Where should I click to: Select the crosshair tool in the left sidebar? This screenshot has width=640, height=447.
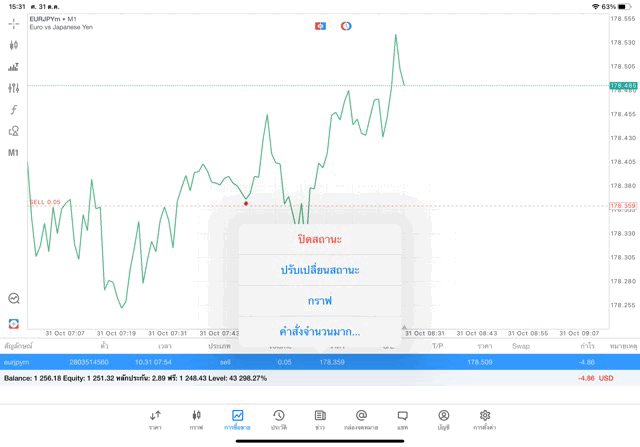point(13,24)
